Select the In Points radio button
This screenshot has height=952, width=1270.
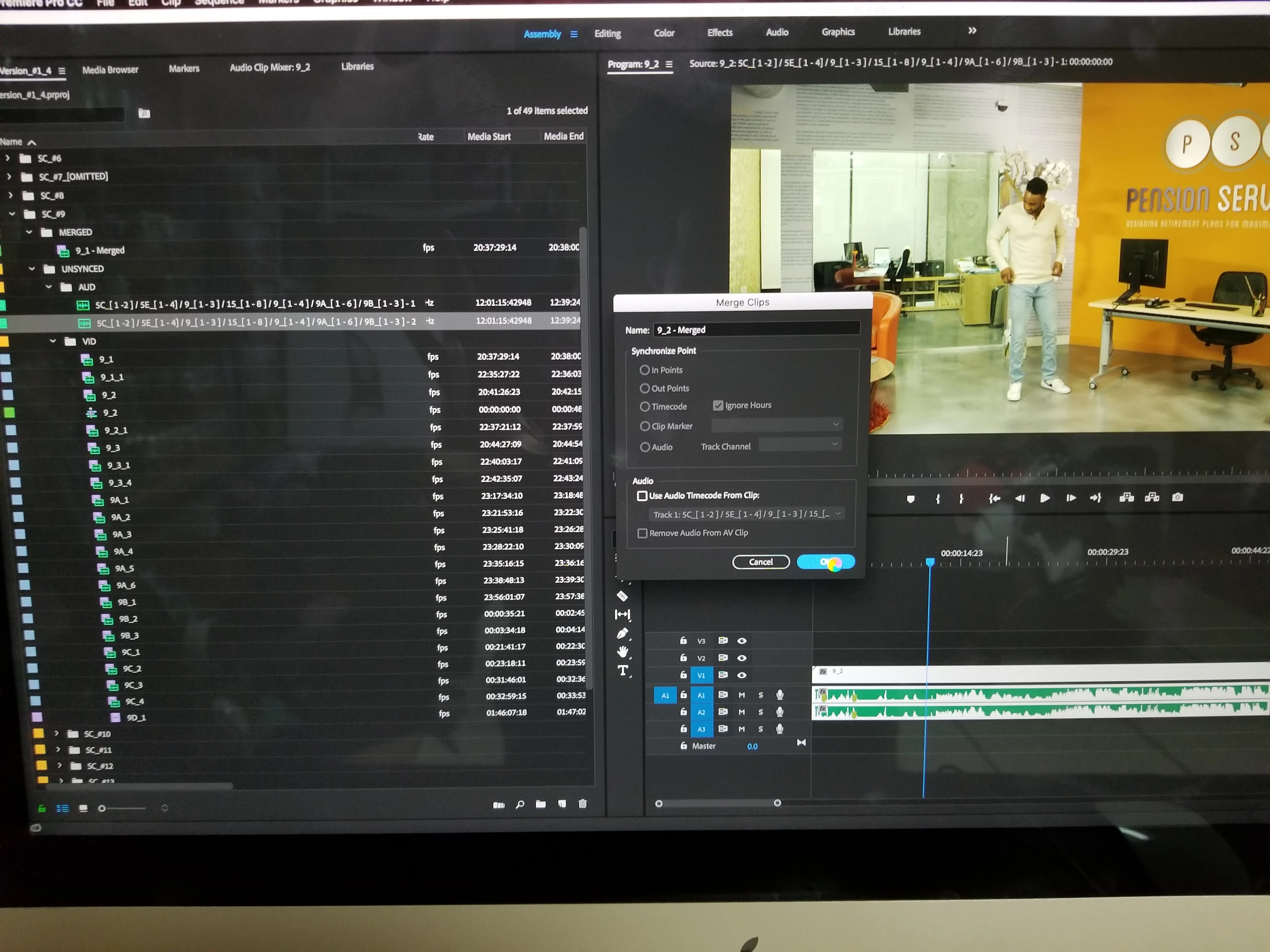click(645, 370)
